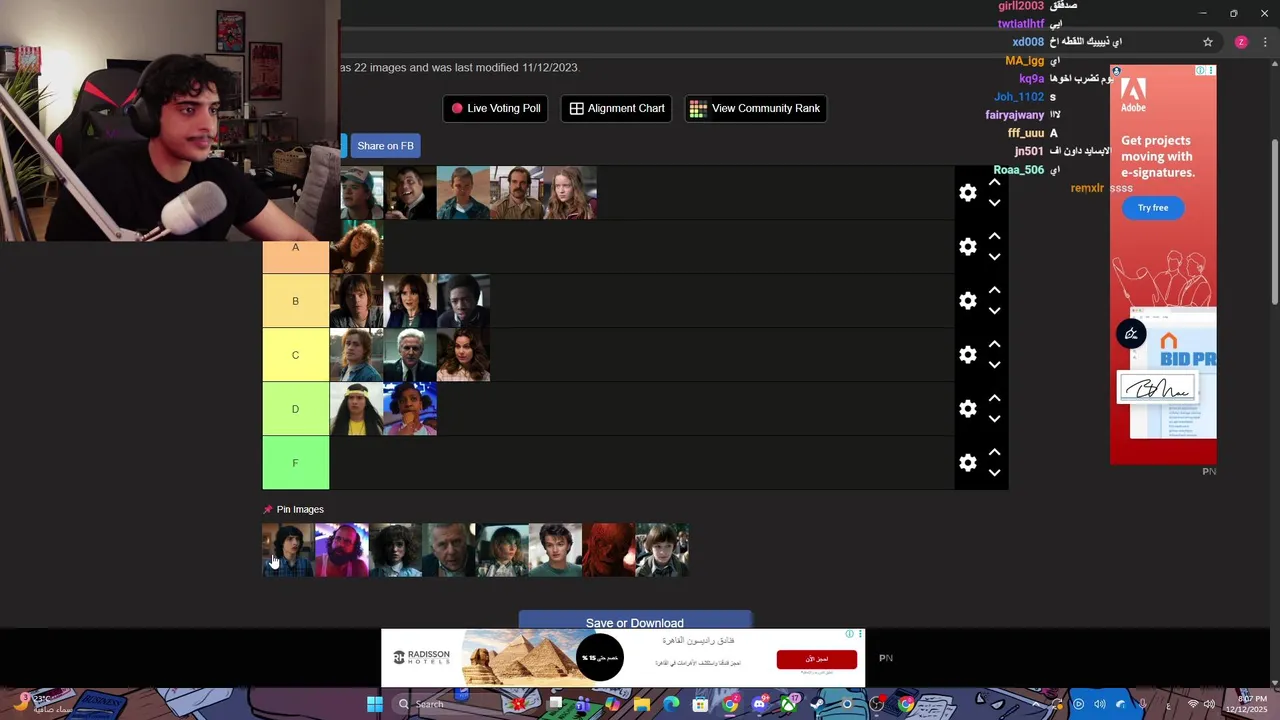Click the yellow C tier label
1280x720 pixels.
point(295,355)
